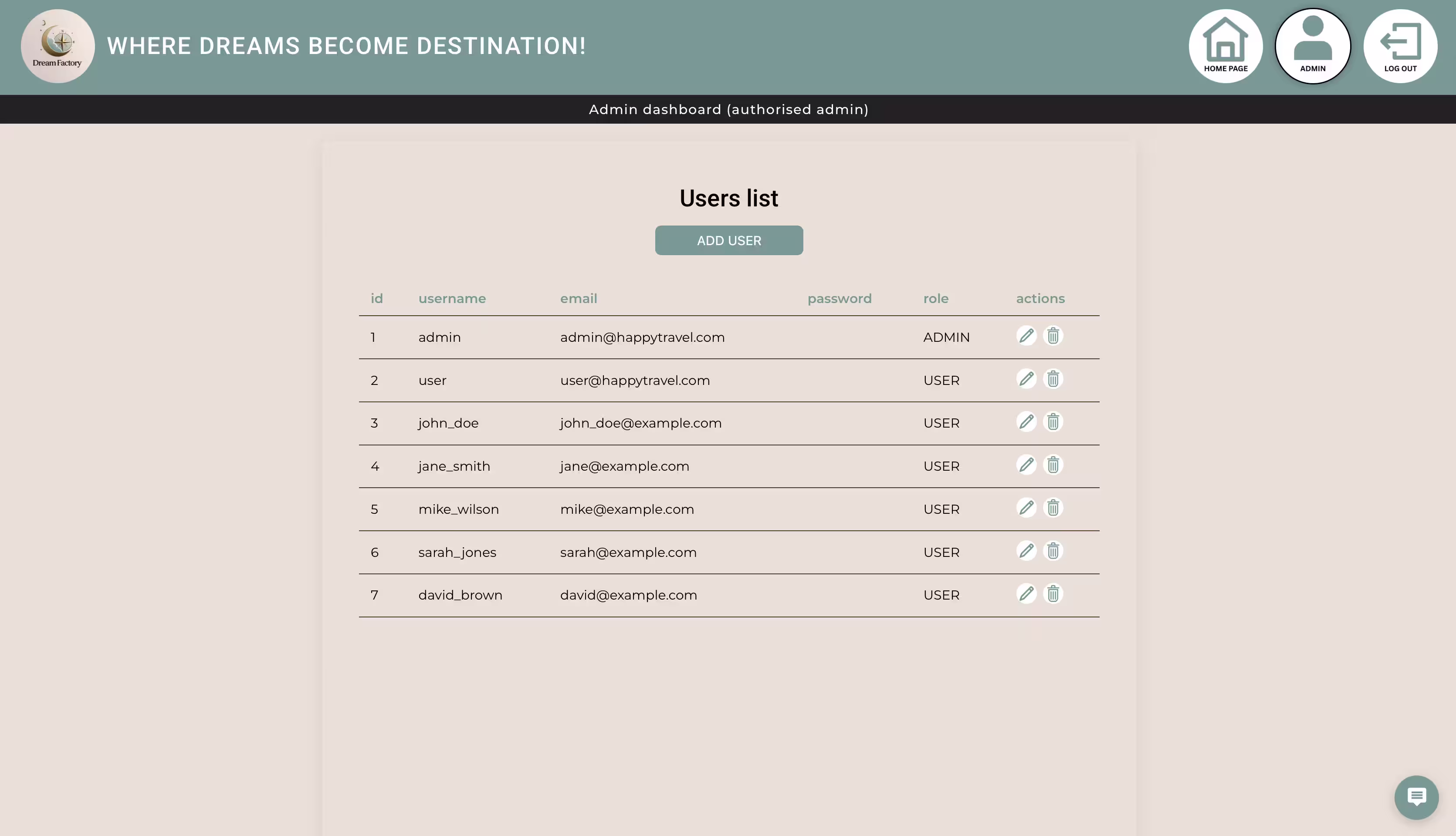Edit the jane_smith user
The height and width of the screenshot is (836, 1456).
[1026, 465]
